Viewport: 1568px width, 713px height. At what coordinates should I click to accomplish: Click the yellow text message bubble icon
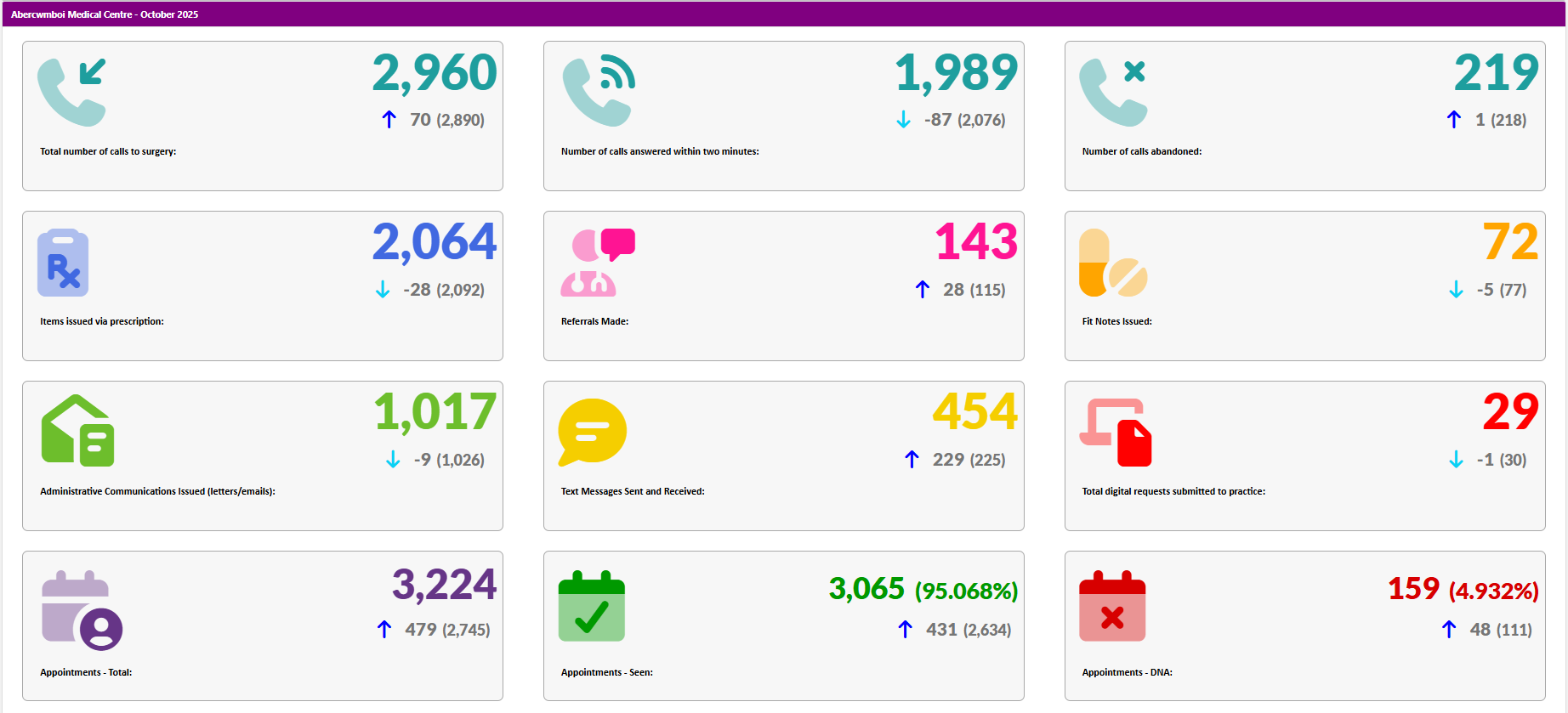tap(592, 432)
